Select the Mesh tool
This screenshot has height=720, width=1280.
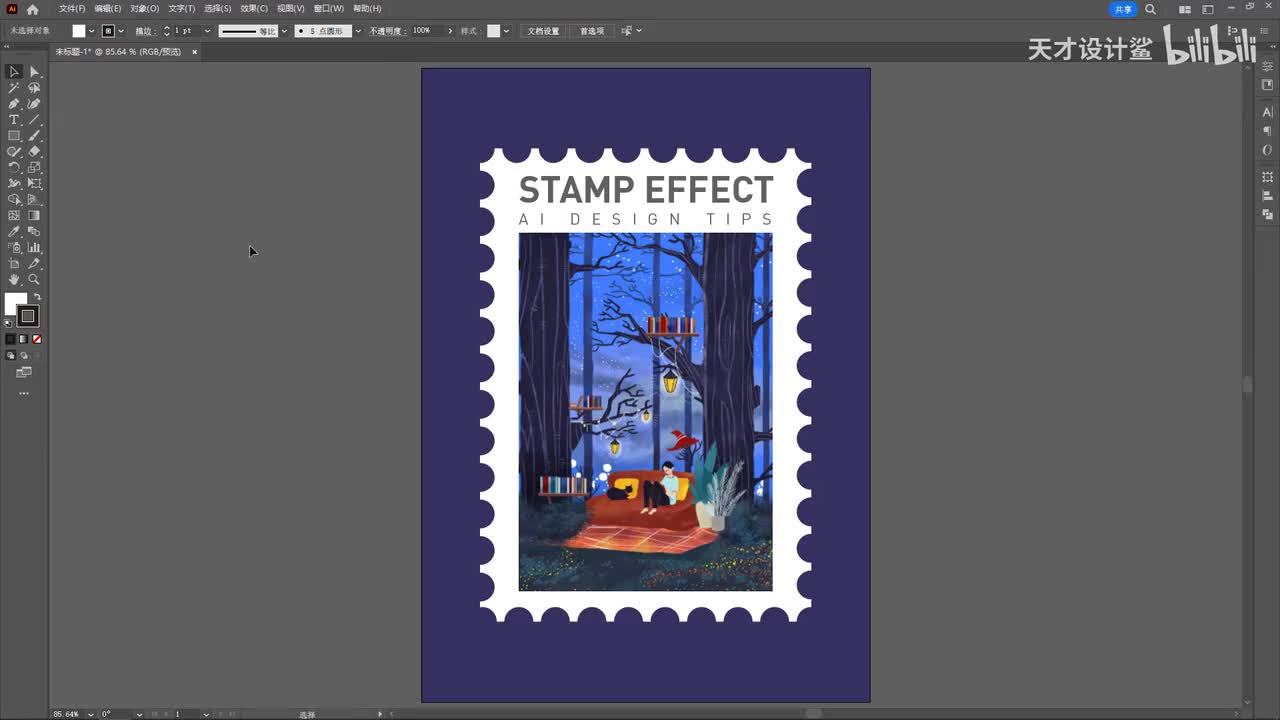click(14, 216)
